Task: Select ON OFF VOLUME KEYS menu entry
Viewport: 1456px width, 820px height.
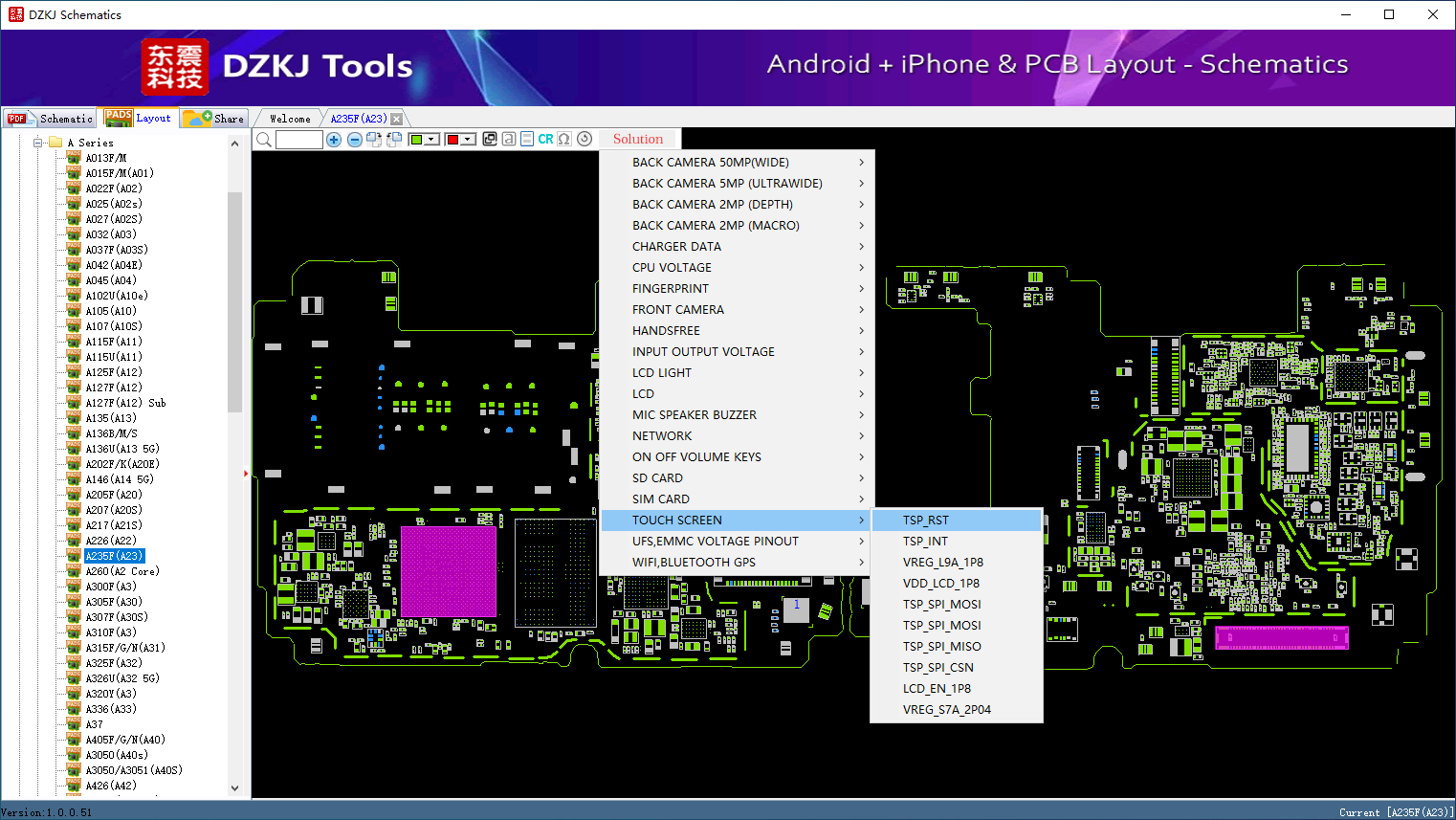Action: pos(734,457)
